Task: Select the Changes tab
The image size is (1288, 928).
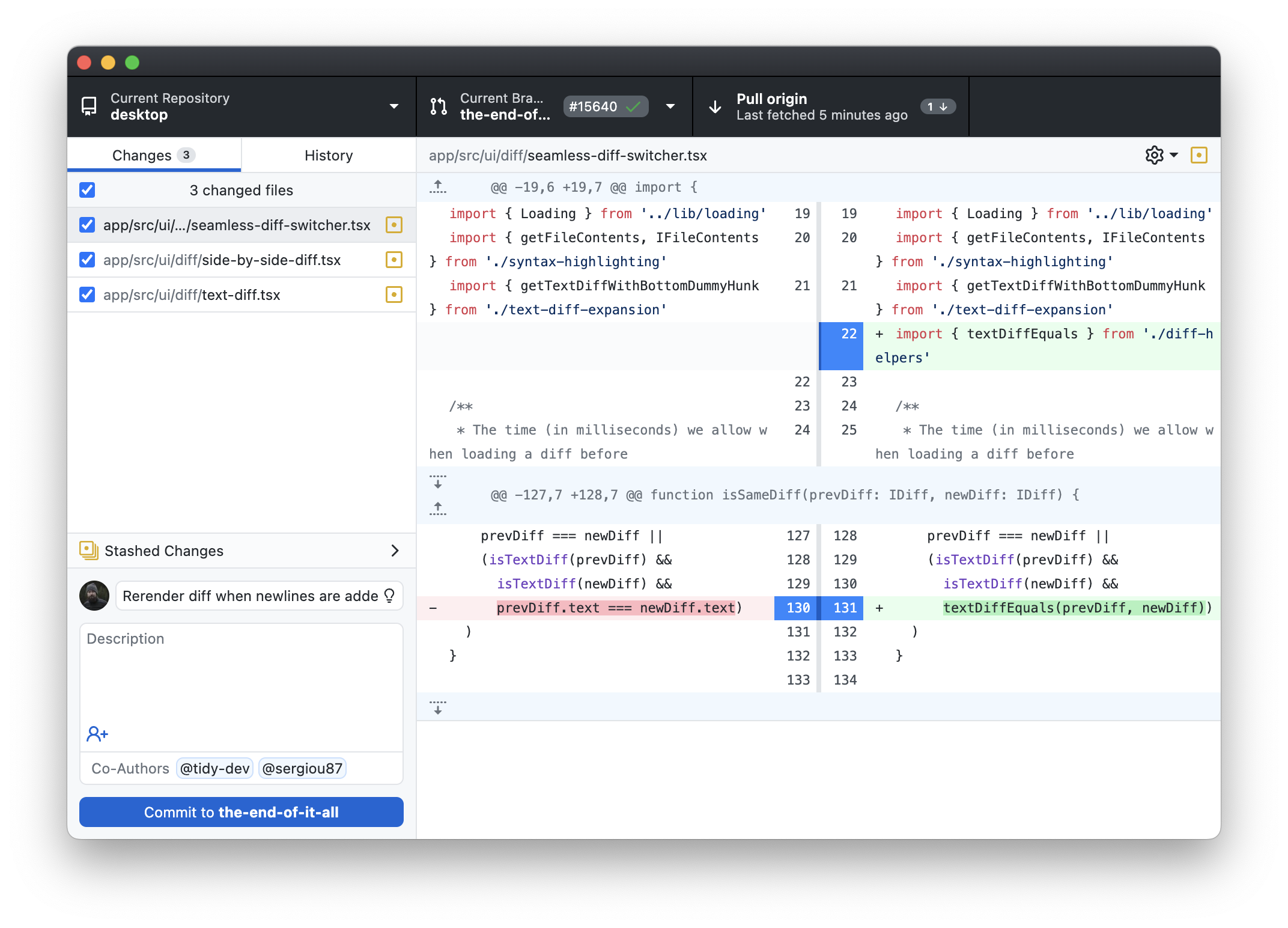Action: point(155,155)
